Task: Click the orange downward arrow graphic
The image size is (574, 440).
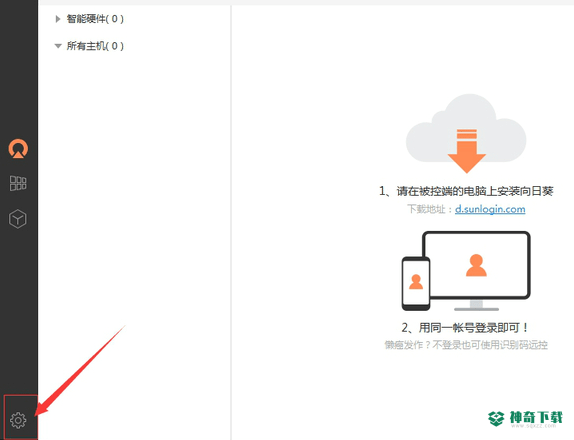Action: (467, 151)
